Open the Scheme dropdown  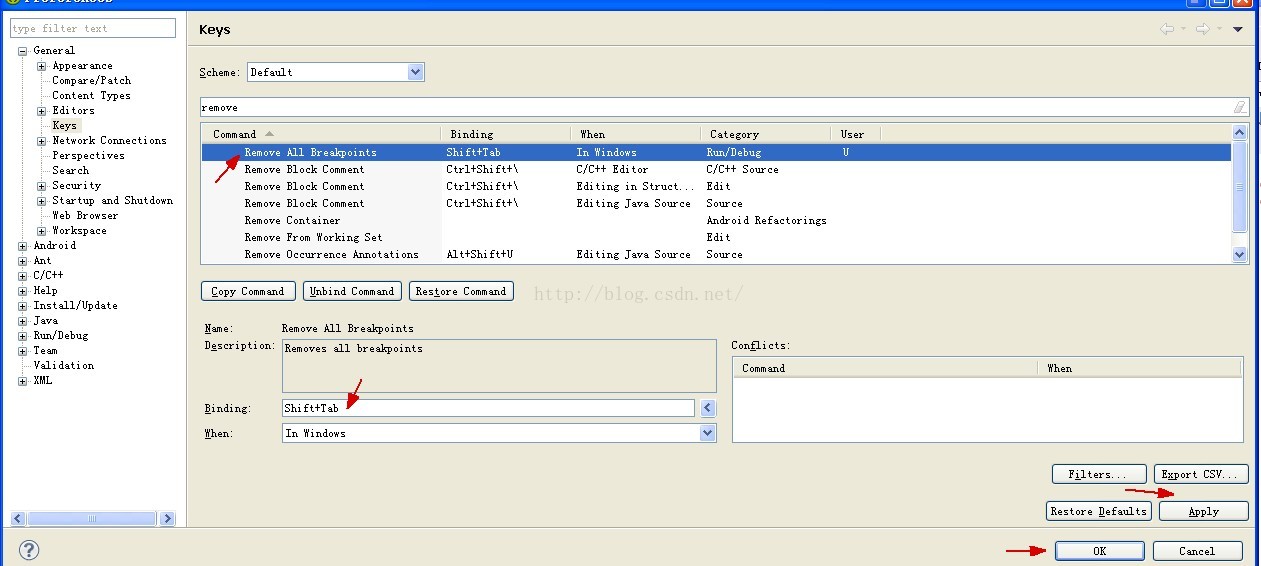(x=416, y=72)
